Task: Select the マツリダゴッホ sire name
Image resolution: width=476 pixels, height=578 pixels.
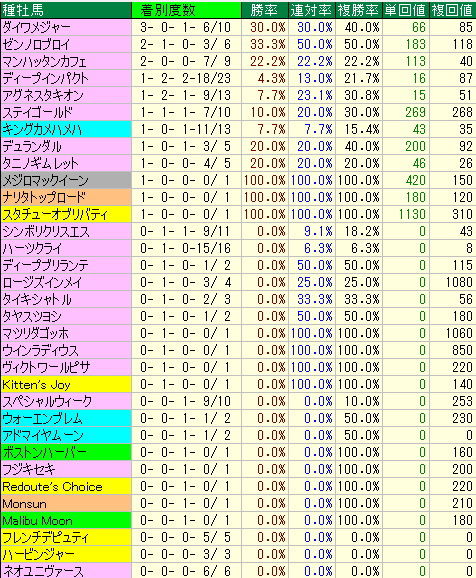Action: (36, 333)
